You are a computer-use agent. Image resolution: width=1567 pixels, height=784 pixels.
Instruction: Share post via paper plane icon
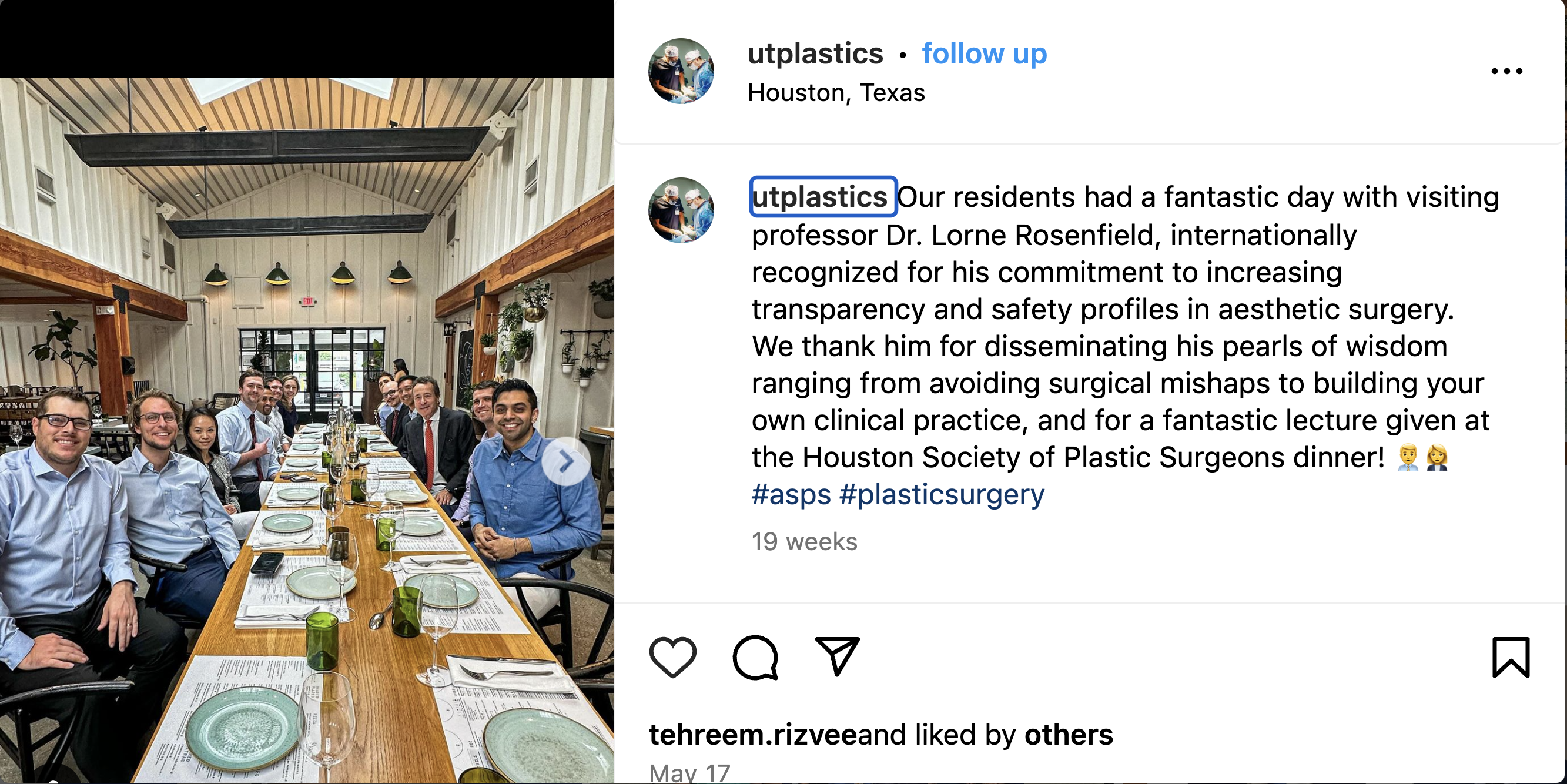tap(837, 656)
